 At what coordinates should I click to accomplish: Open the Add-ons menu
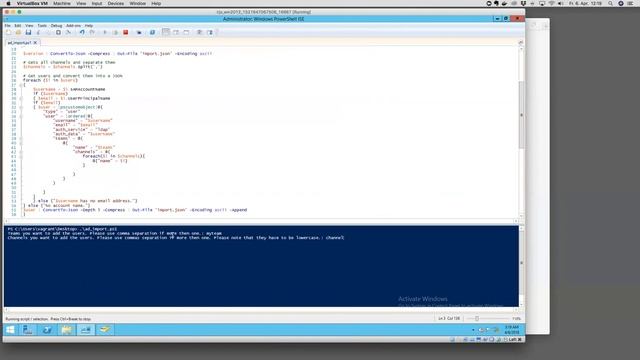[73, 26]
